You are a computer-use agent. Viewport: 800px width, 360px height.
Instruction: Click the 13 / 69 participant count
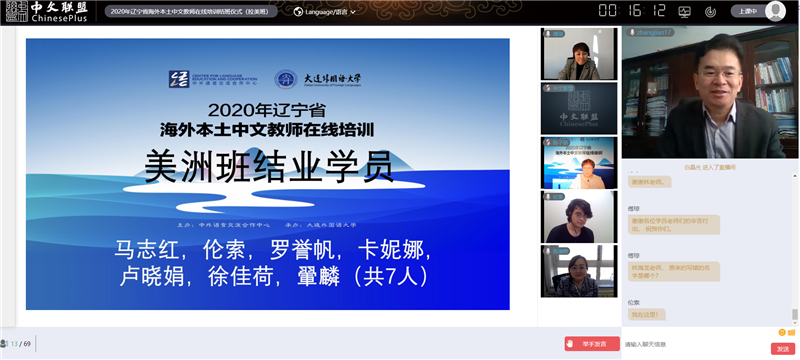[21, 344]
